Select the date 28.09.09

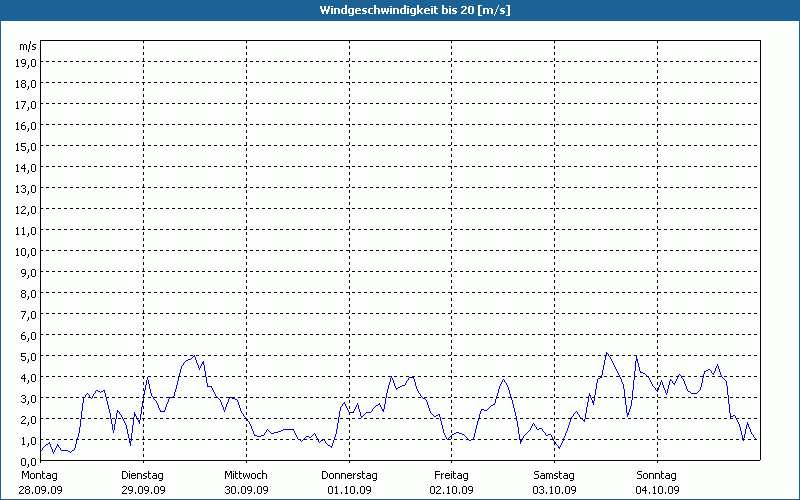tap(40, 490)
